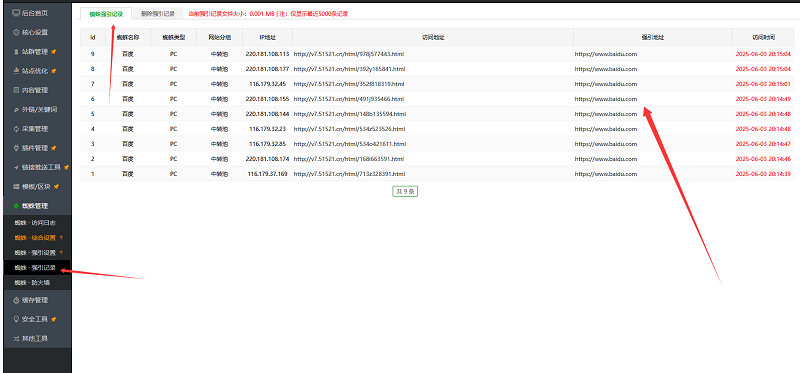This screenshot has height=373, width=800.
Task: Click the pin icon beside 插件管理
Action: pyautogui.click(x=54, y=148)
